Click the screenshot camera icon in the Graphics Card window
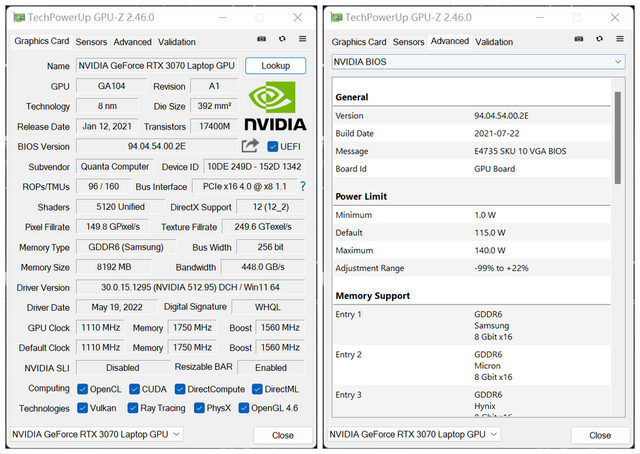640x454 pixels. coord(262,39)
